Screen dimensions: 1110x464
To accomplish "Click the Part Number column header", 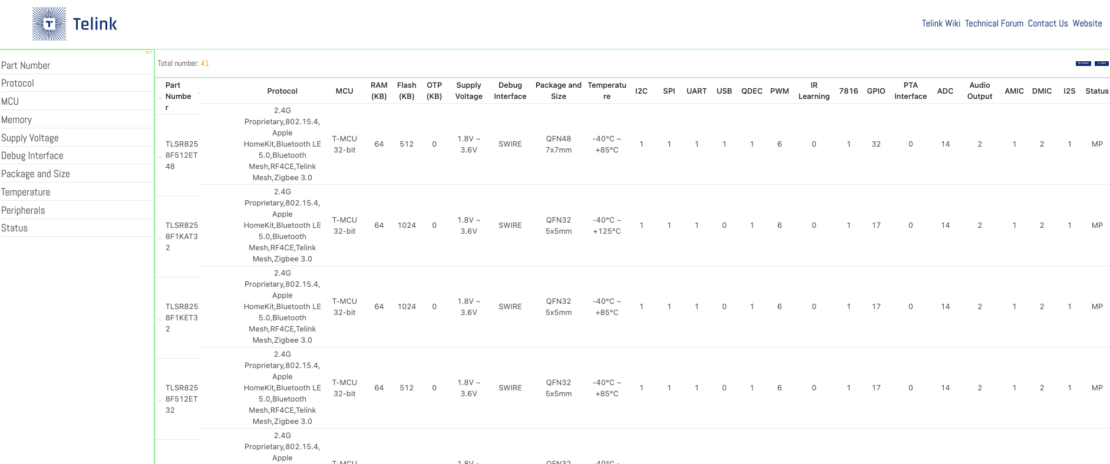I will click(x=178, y=96).
